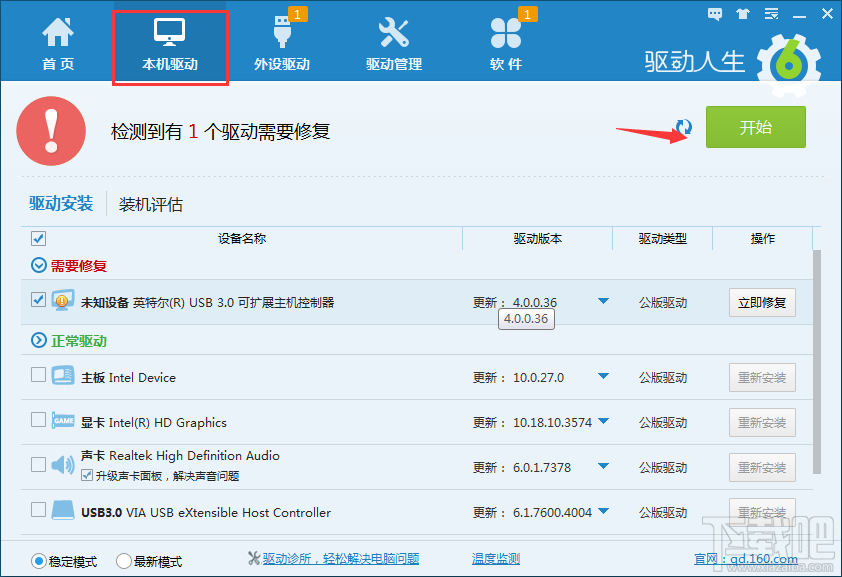The image size is (842, 577).
Task: Open 驱动诊所 troubleshooting link
Action: click(341, 559)
